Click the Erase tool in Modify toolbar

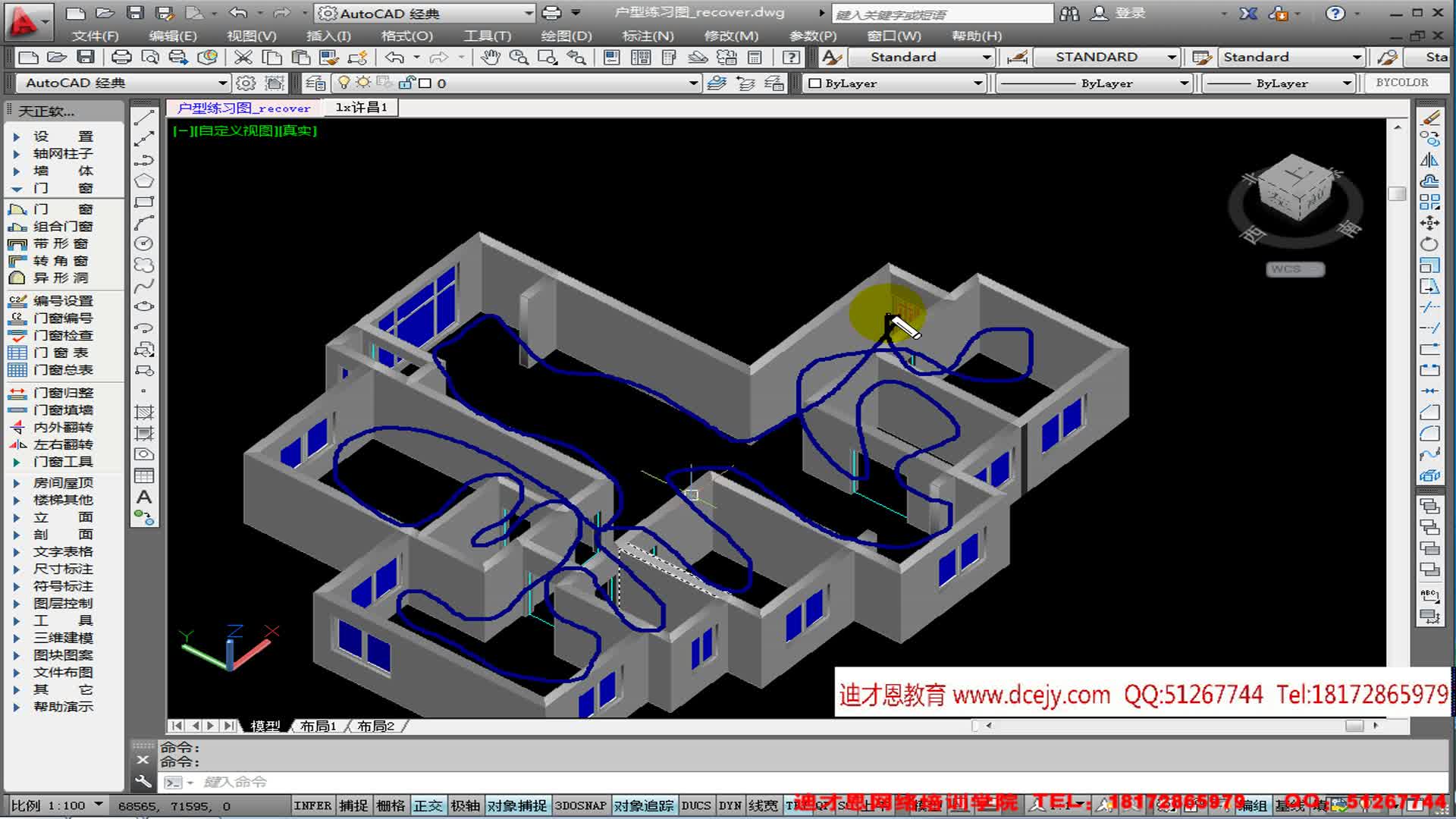(x=1429, y=118)
